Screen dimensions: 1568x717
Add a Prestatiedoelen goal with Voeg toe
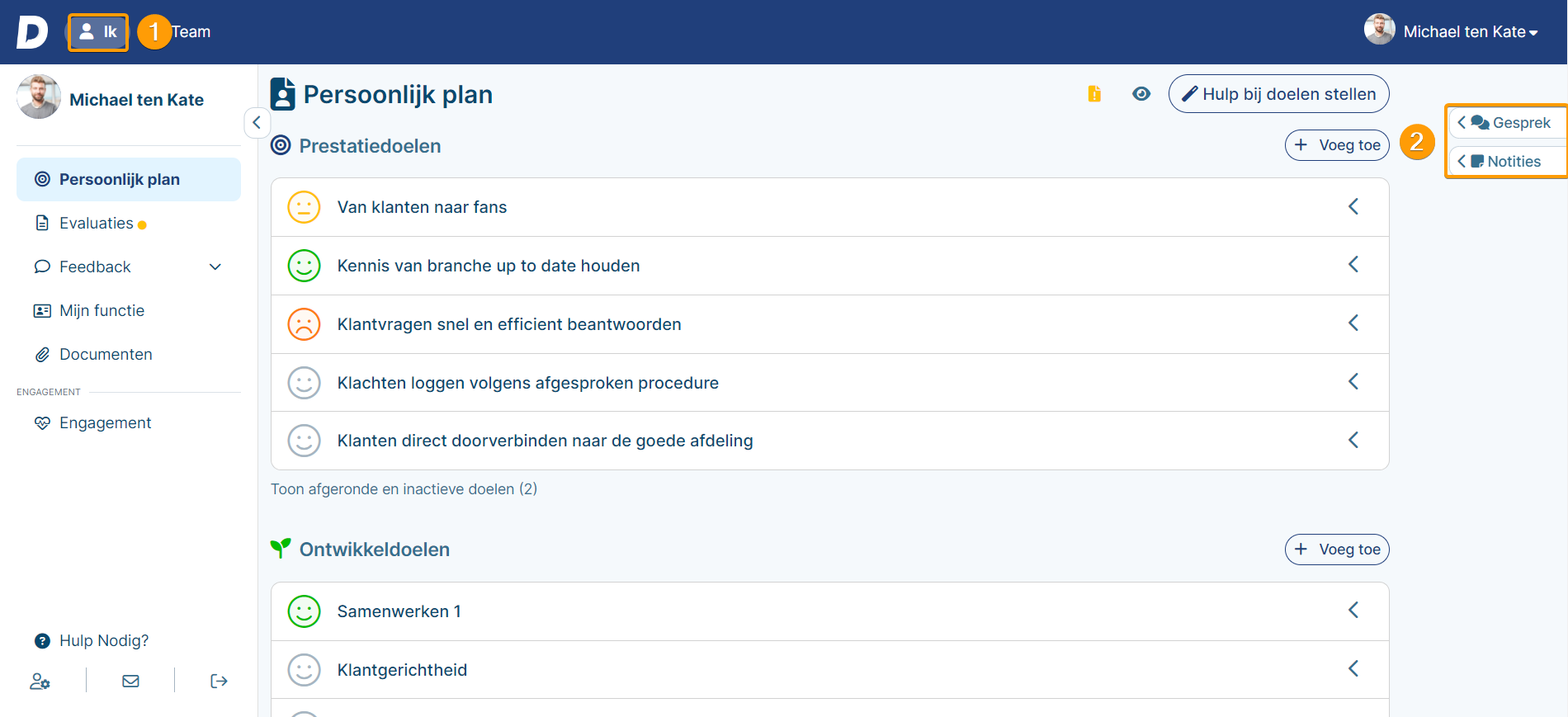tap(1337, 145)
